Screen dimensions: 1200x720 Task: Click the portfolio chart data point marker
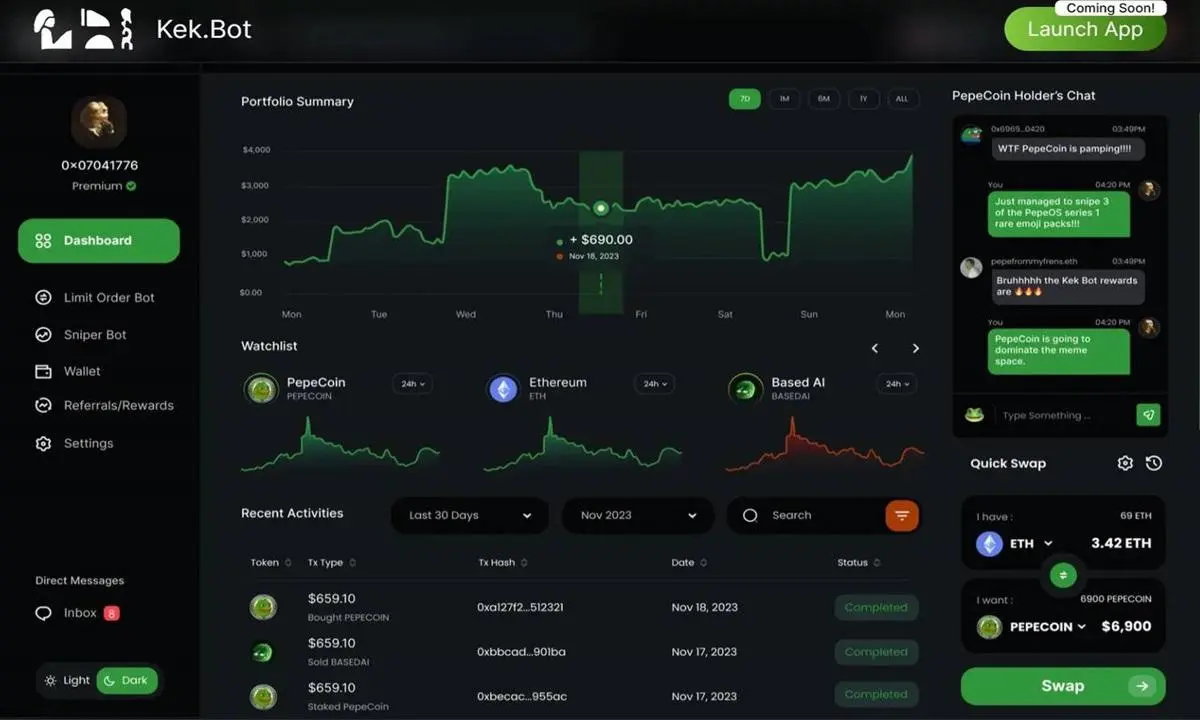[601, 208]
